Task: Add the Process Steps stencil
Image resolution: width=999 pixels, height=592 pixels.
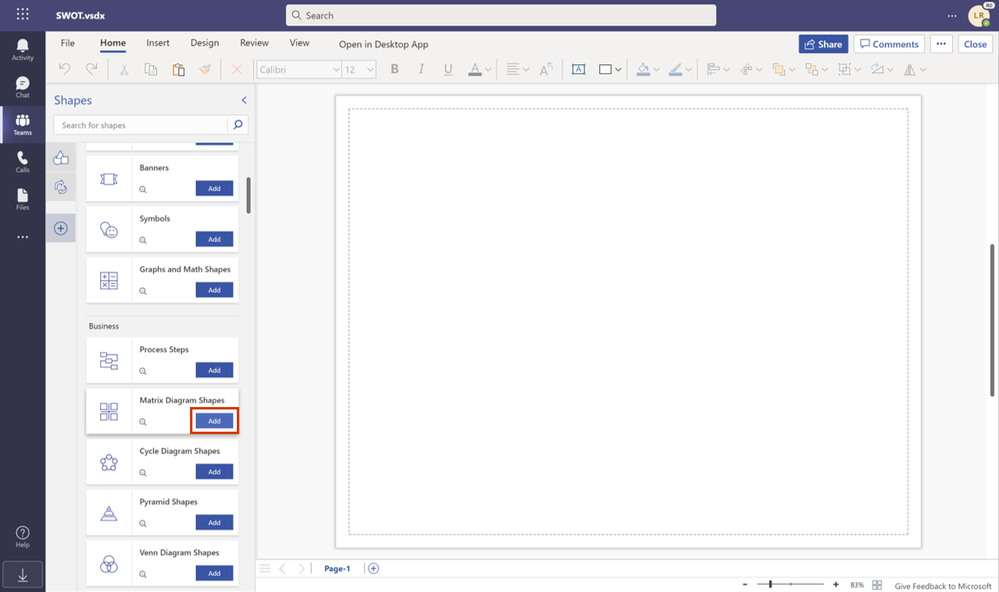Action: click(214, 370)
